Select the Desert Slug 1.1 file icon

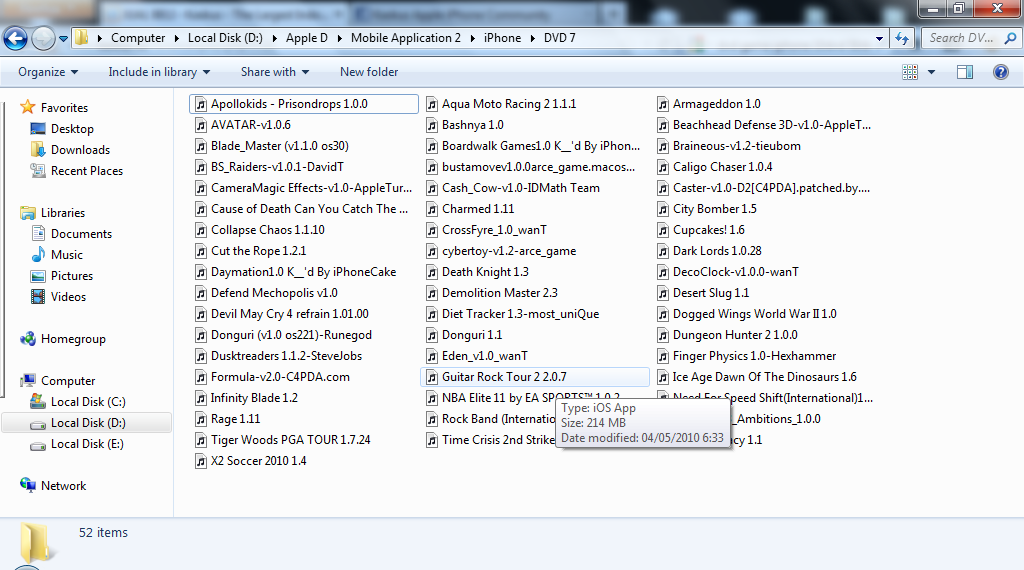[664, 293]
